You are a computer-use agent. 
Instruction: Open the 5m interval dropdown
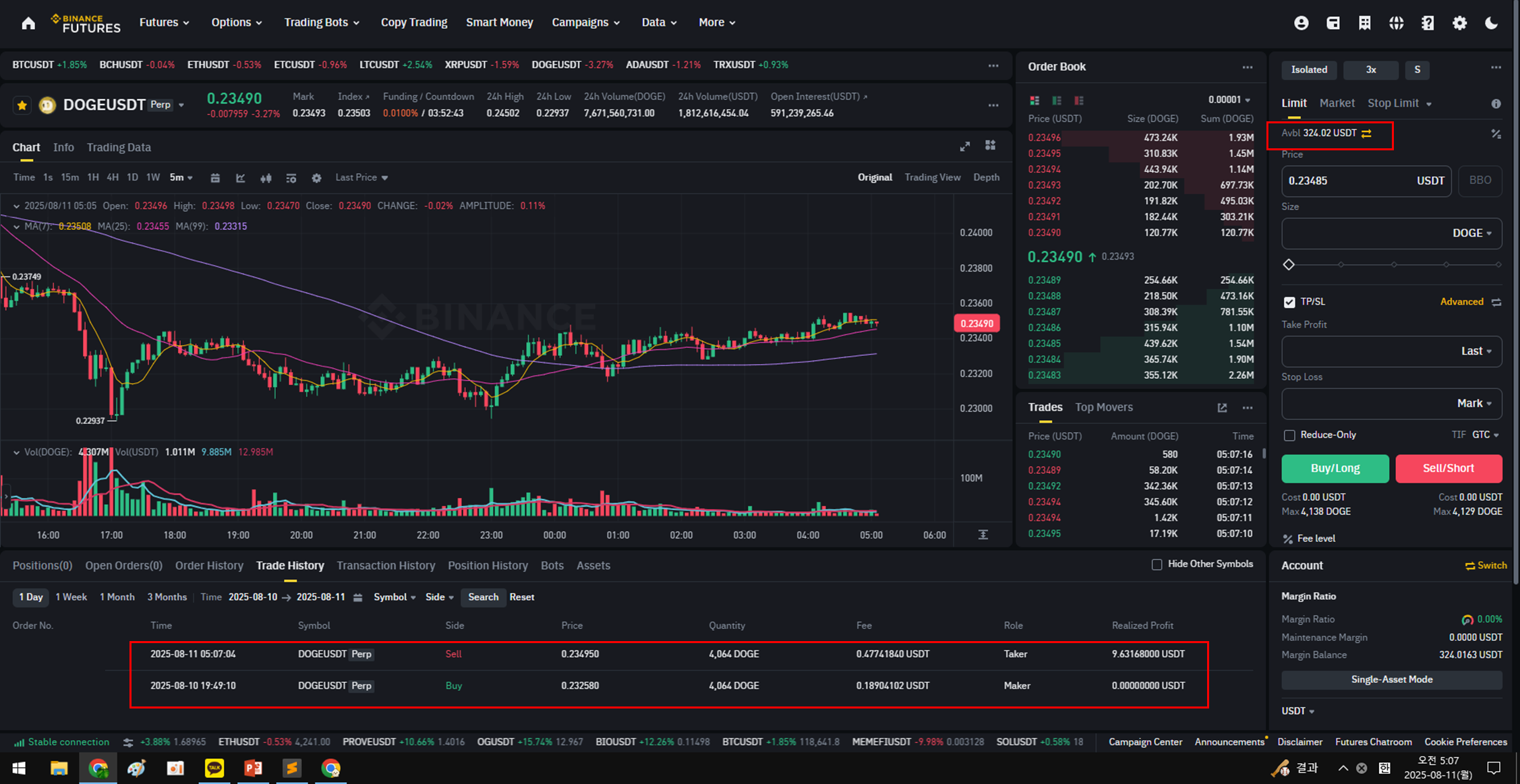[x=181, y=177]
